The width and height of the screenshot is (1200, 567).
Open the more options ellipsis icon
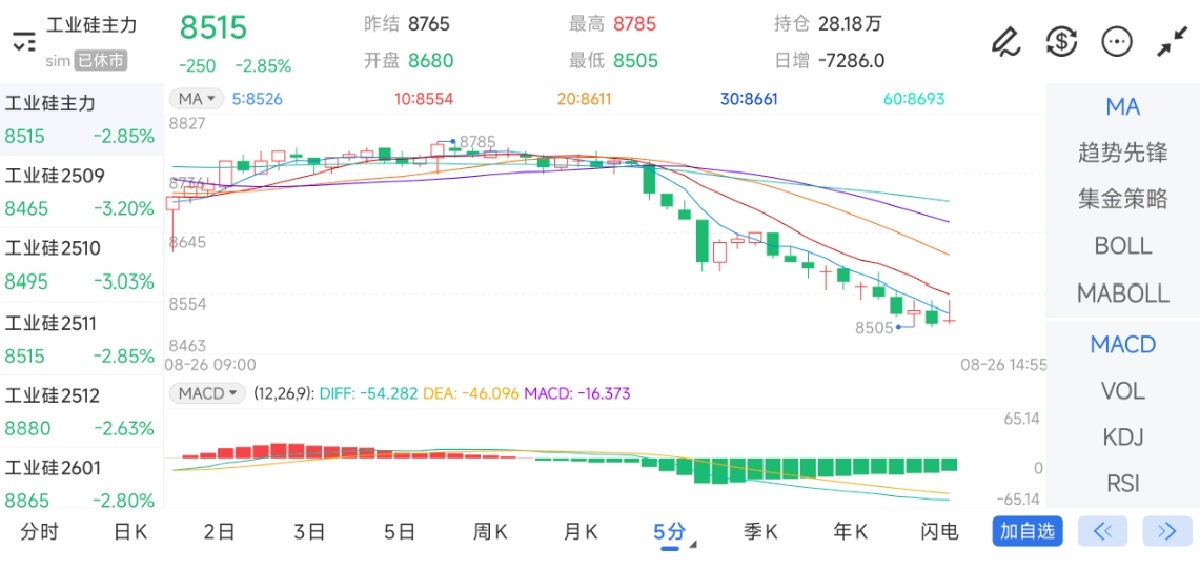(1116, 41)
